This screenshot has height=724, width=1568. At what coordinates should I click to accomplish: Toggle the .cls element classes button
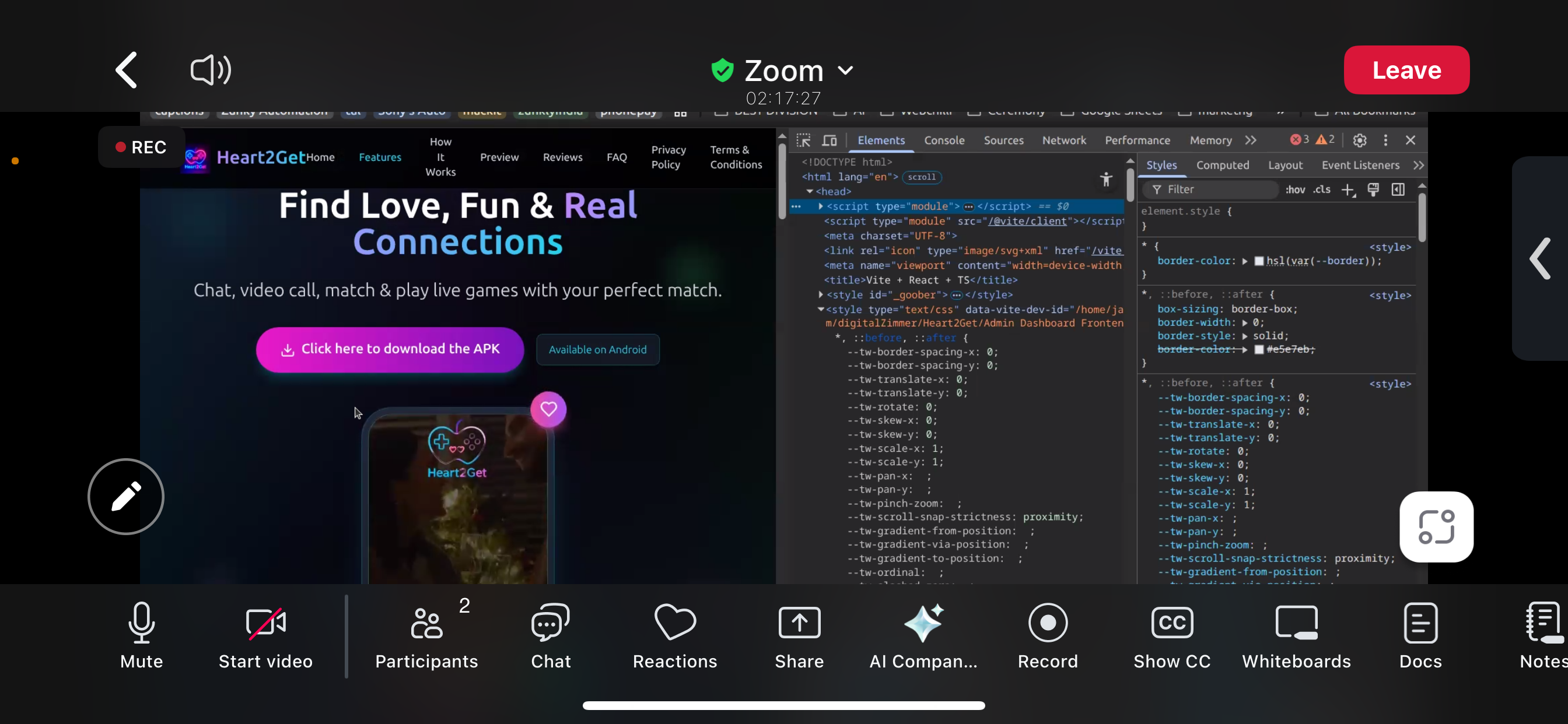[x=1321, y=190]
